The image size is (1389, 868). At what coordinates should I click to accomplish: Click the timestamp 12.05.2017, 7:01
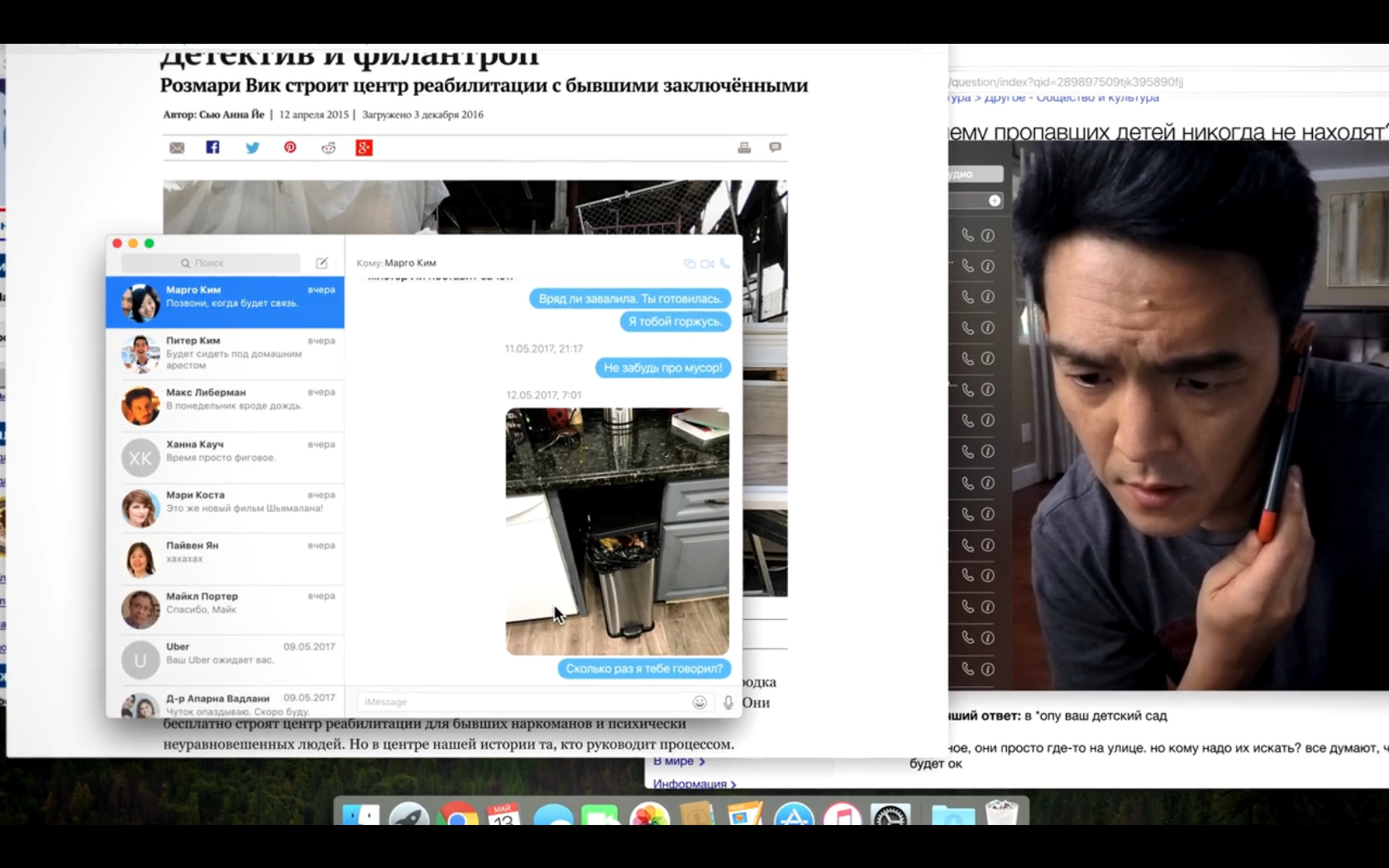pyautogui.click(x=543, y=395)
